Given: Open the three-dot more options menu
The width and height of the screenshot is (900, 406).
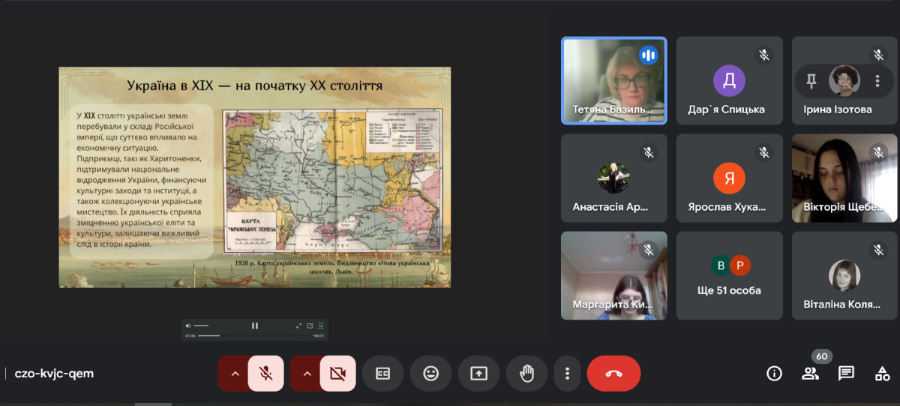Looking at the screenshot, I should (x=567, y=374).
